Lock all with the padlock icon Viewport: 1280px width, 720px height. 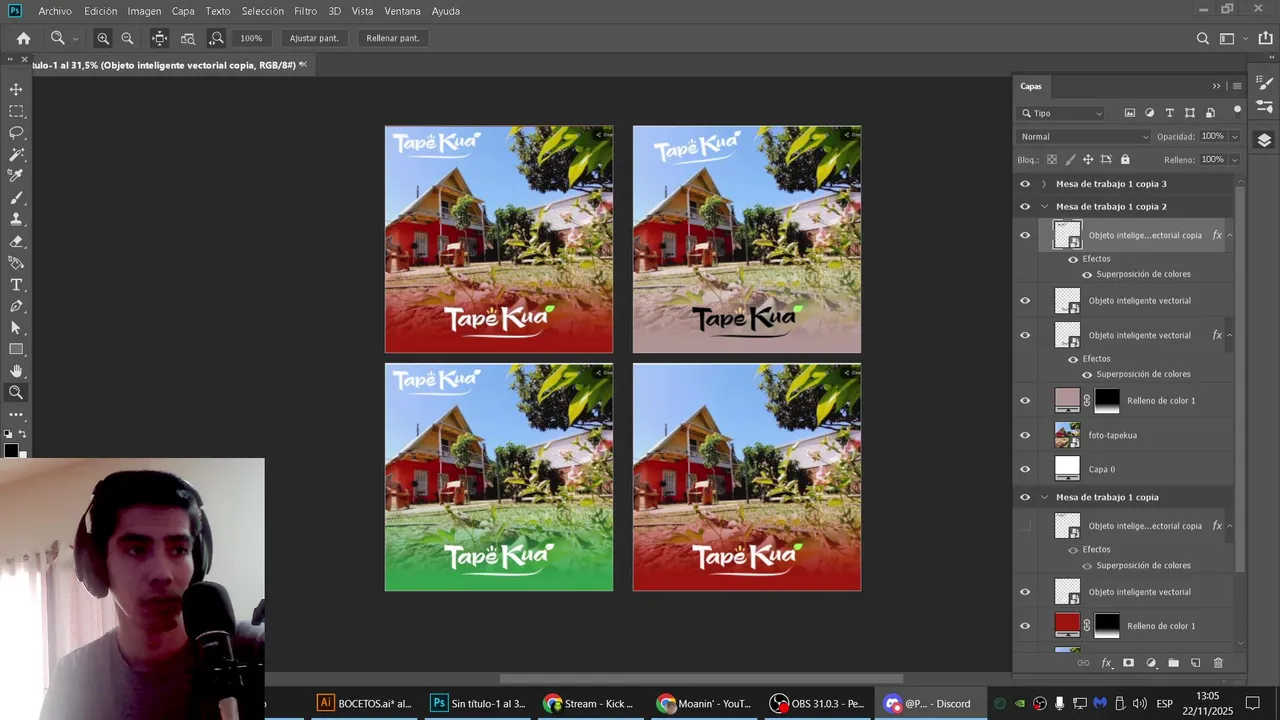point(1125,159)
